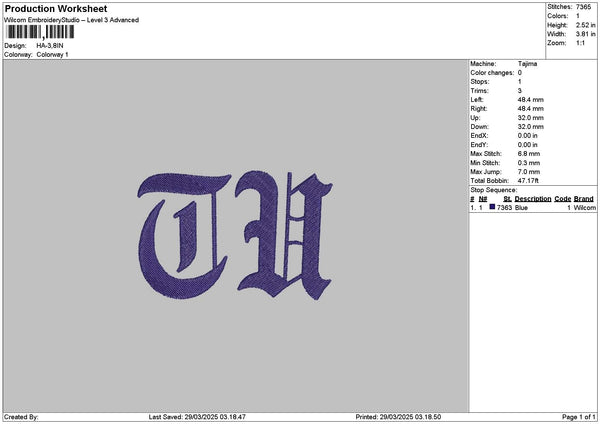Select the embroidered letter T in preview

(x=182, y=220)
